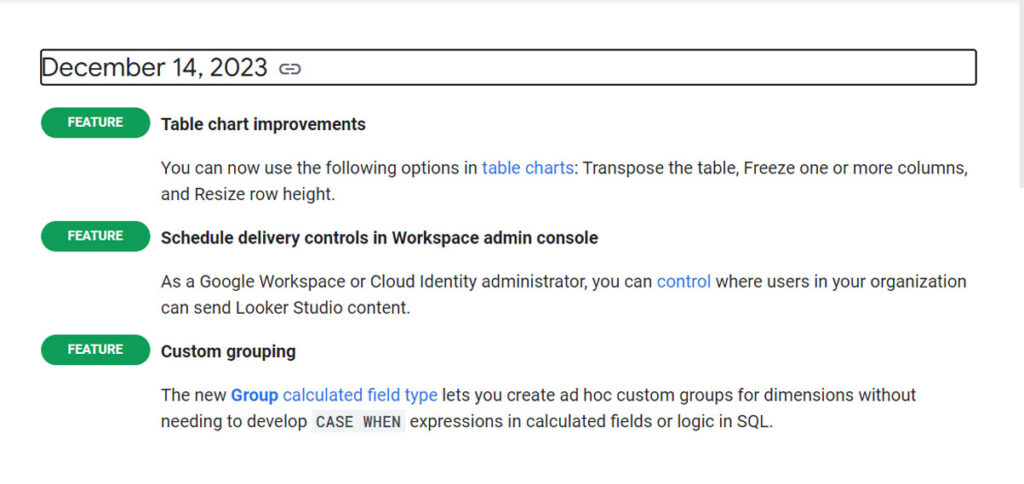Click the 'calculated field type' link
1024x484 pixels.
(360, 395)
